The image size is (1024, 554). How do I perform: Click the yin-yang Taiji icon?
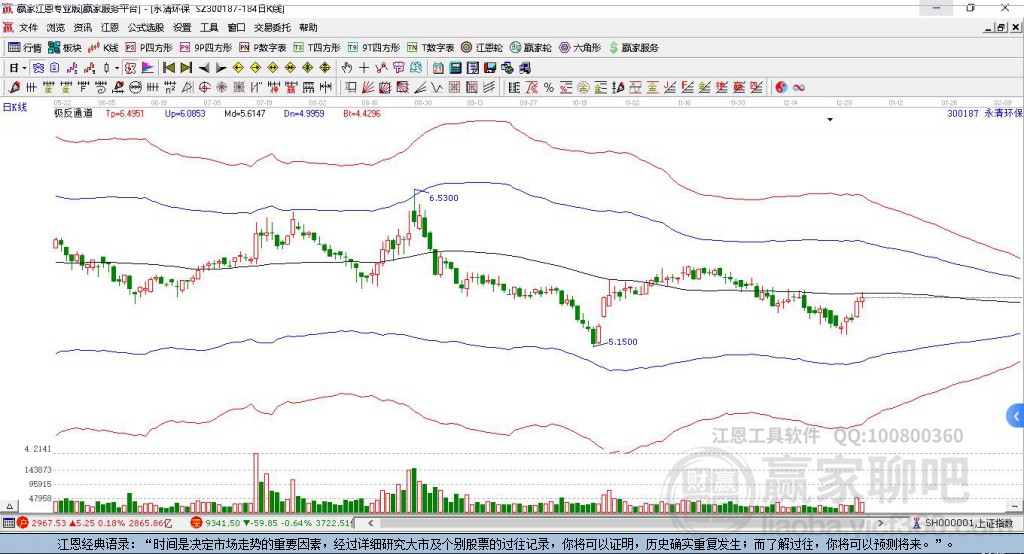pyautogui.click(x=781, y=87)
